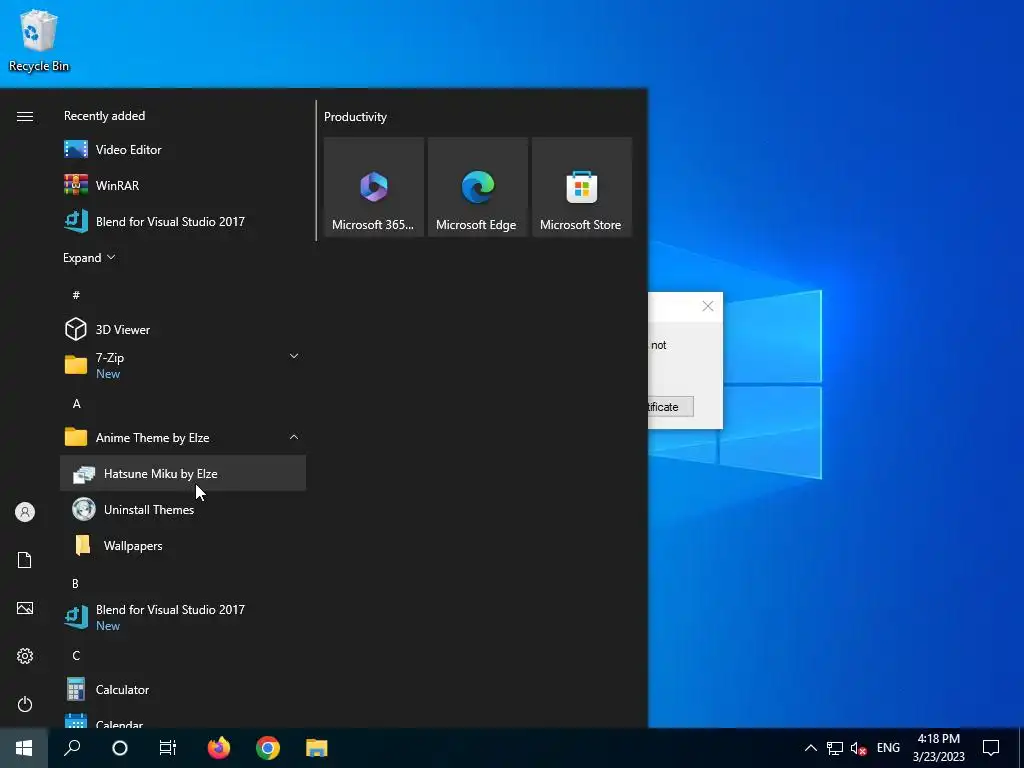Switch ENG input language
1024x768 pixels.
click(x=888, y=748)
